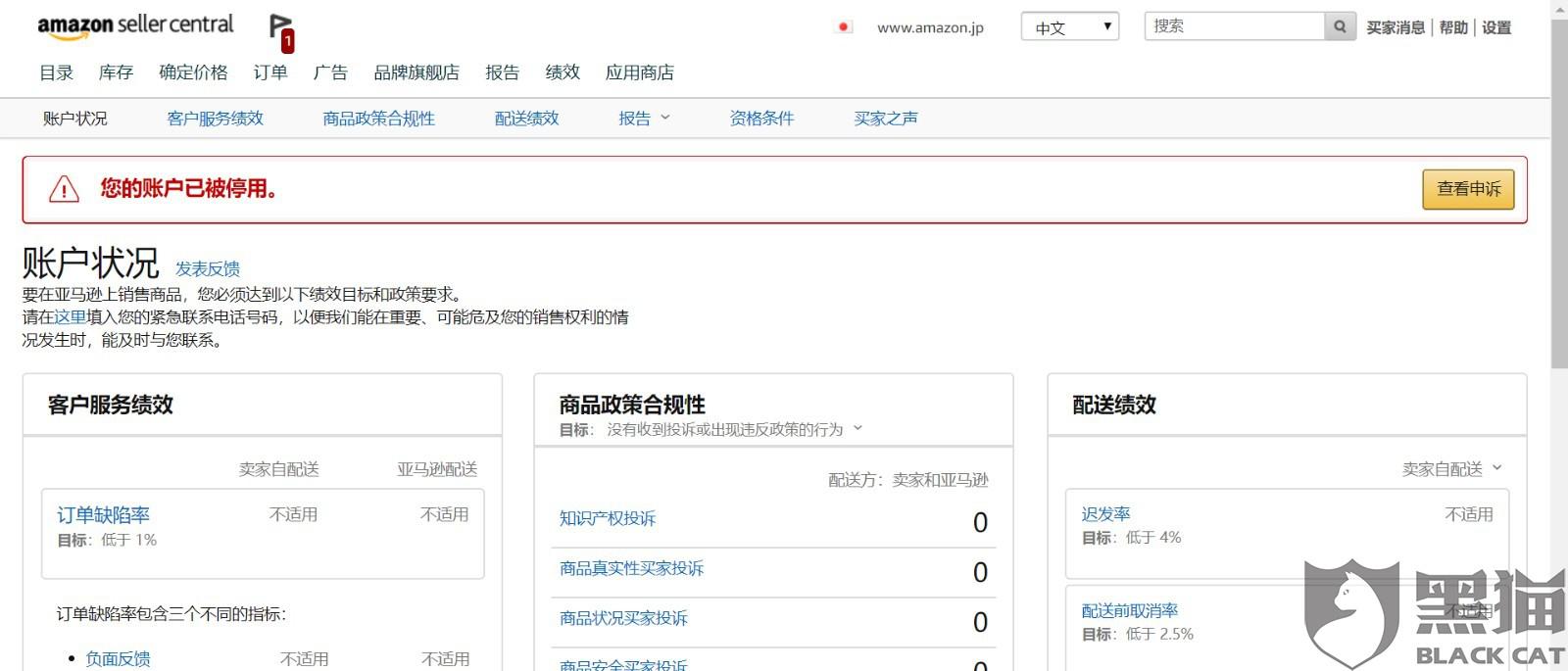The height and width of the screenshot is (671, 1568).
Task: Open the 广告 menu
Action: (x=330, y=72)
